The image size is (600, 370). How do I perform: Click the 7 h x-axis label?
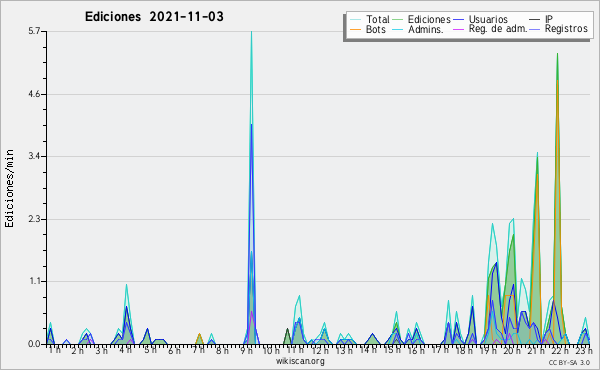pos(198,350)
